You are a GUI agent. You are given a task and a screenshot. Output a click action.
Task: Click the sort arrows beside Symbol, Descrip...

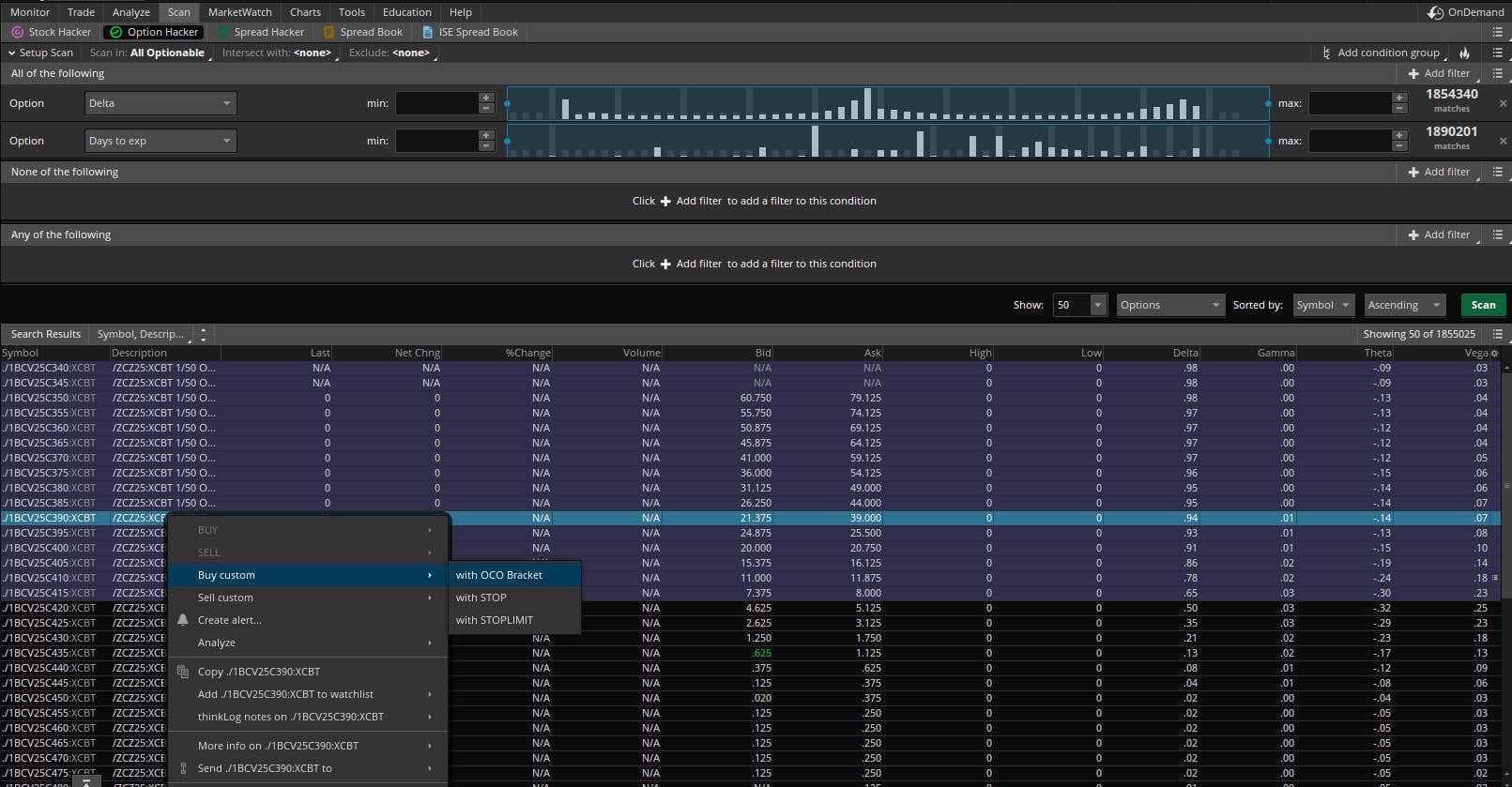pyautogui.click(x=204, y=334)
